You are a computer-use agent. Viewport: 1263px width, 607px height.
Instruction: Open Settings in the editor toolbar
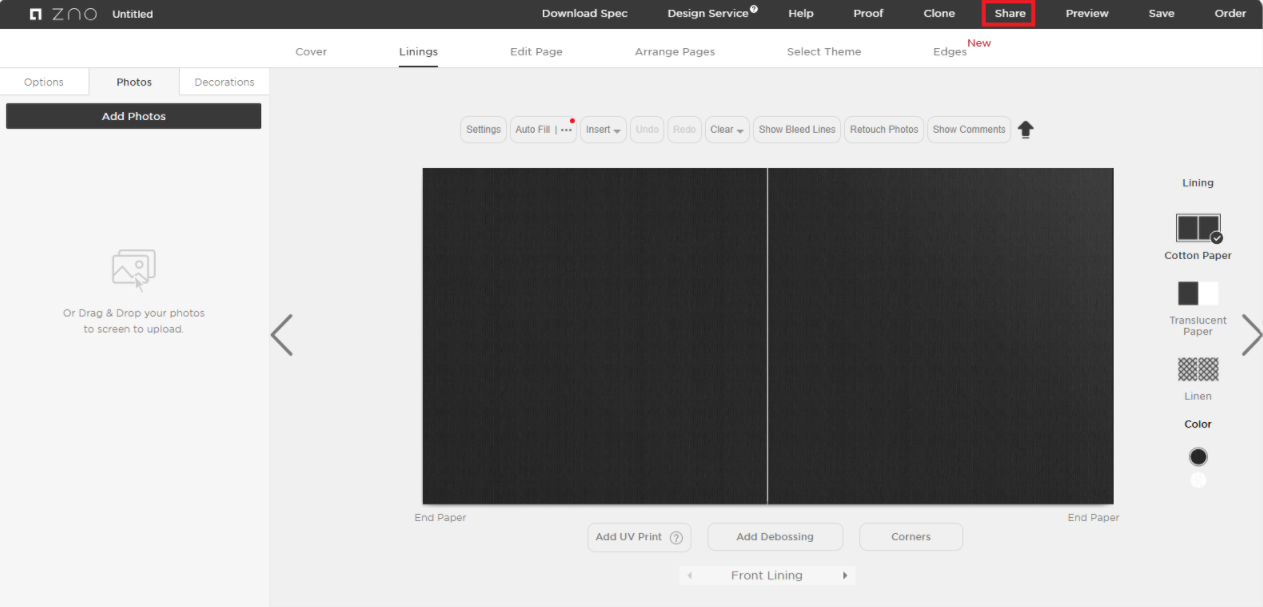click(x=483, y=129)
